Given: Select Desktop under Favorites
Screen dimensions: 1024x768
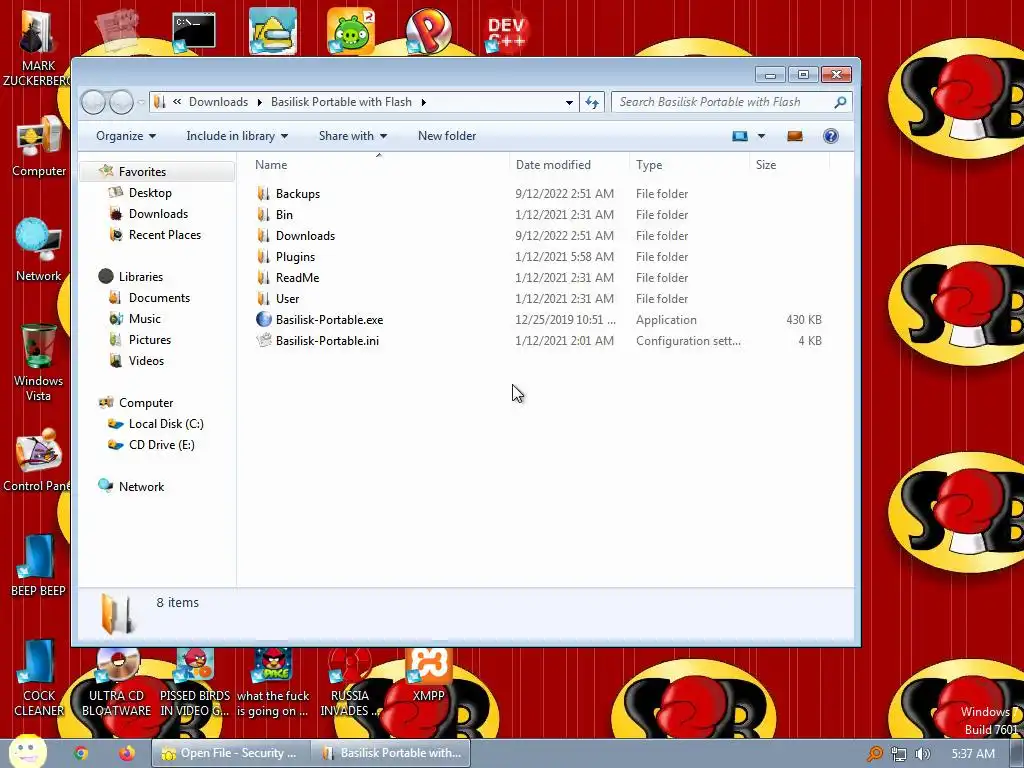Looking at the screenshot, I should pos(150,193).
